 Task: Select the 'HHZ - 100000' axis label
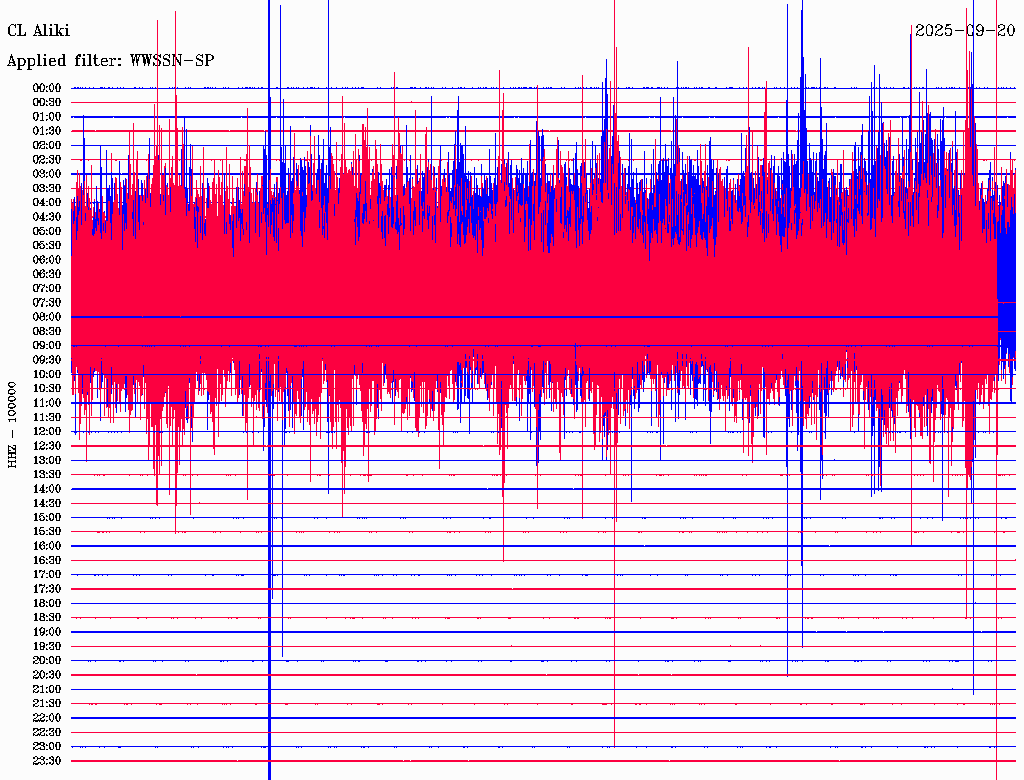point(12,425)
